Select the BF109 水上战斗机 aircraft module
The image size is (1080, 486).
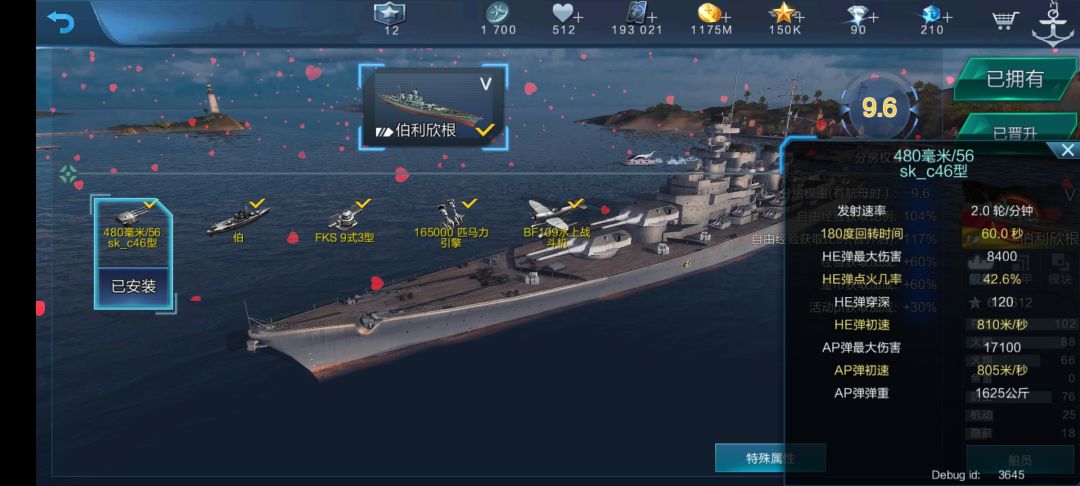tap(557, 223)
